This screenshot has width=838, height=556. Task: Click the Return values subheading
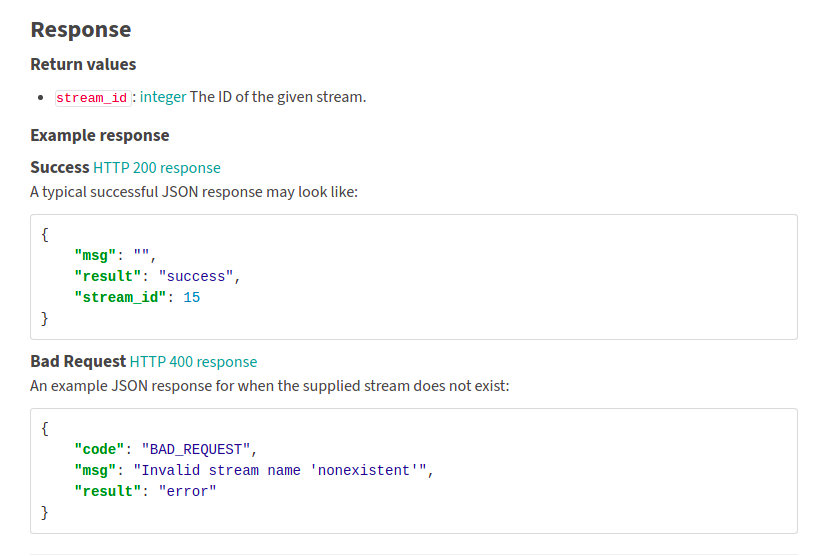click(x=83, y=65)
